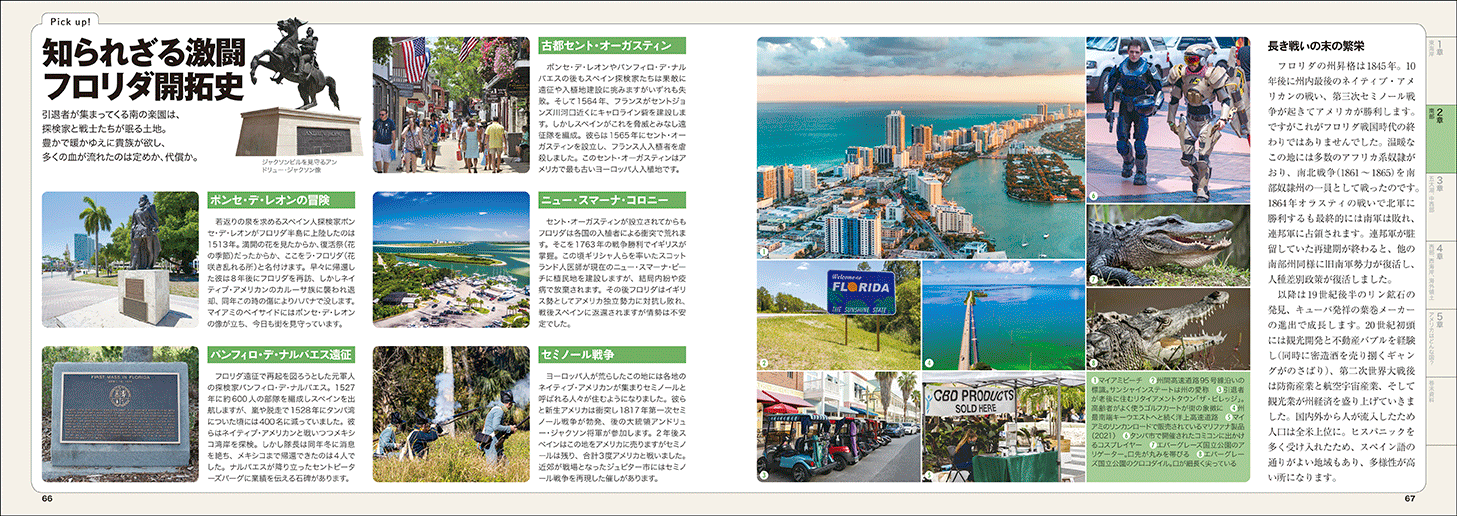The image size is (1457, 516).
Task: Select the heading セミノール戦争
Action: 576,354
